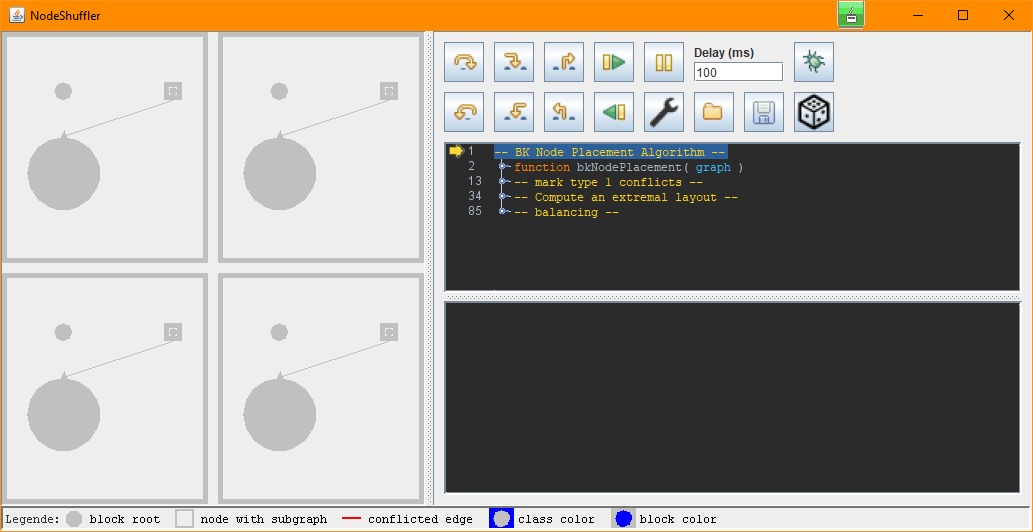The height and width of the screenshot is (532, 1033).
Task: Click the large circle node in bottom-left layout
Action: (x=63, y=415)
